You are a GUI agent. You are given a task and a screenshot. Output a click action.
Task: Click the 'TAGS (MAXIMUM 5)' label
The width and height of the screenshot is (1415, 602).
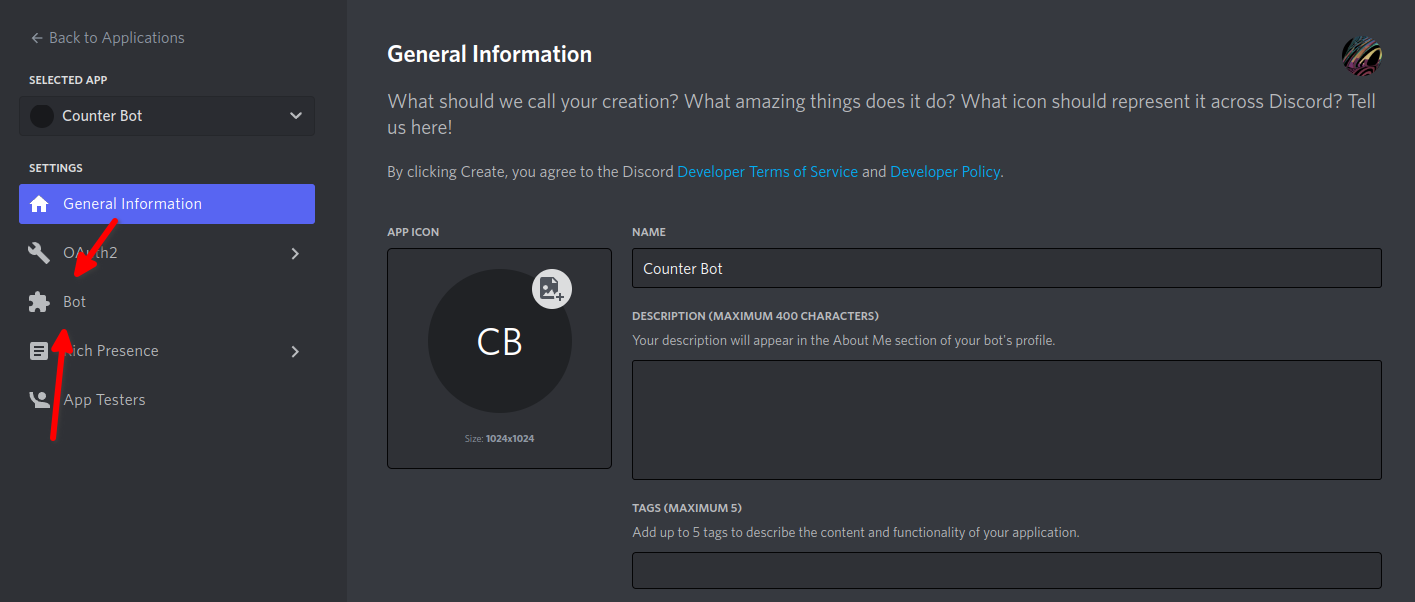[687, 508]
